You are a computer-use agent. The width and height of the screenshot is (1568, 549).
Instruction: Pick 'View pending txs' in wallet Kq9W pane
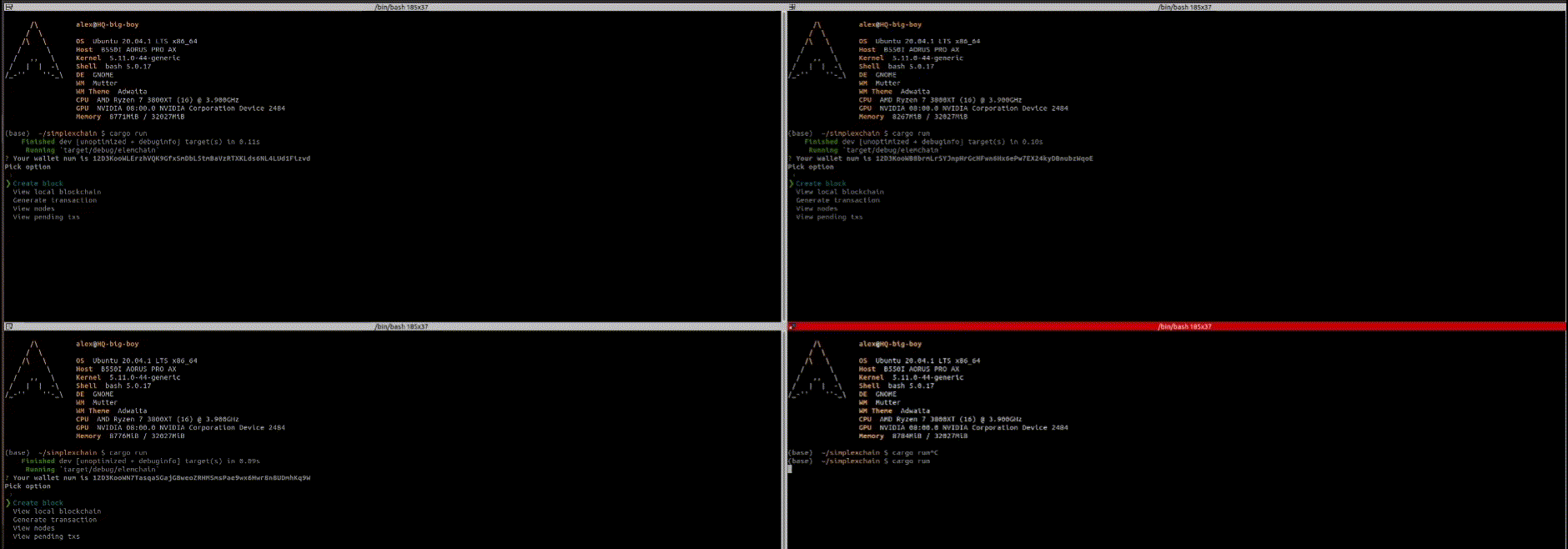point(46,536)
